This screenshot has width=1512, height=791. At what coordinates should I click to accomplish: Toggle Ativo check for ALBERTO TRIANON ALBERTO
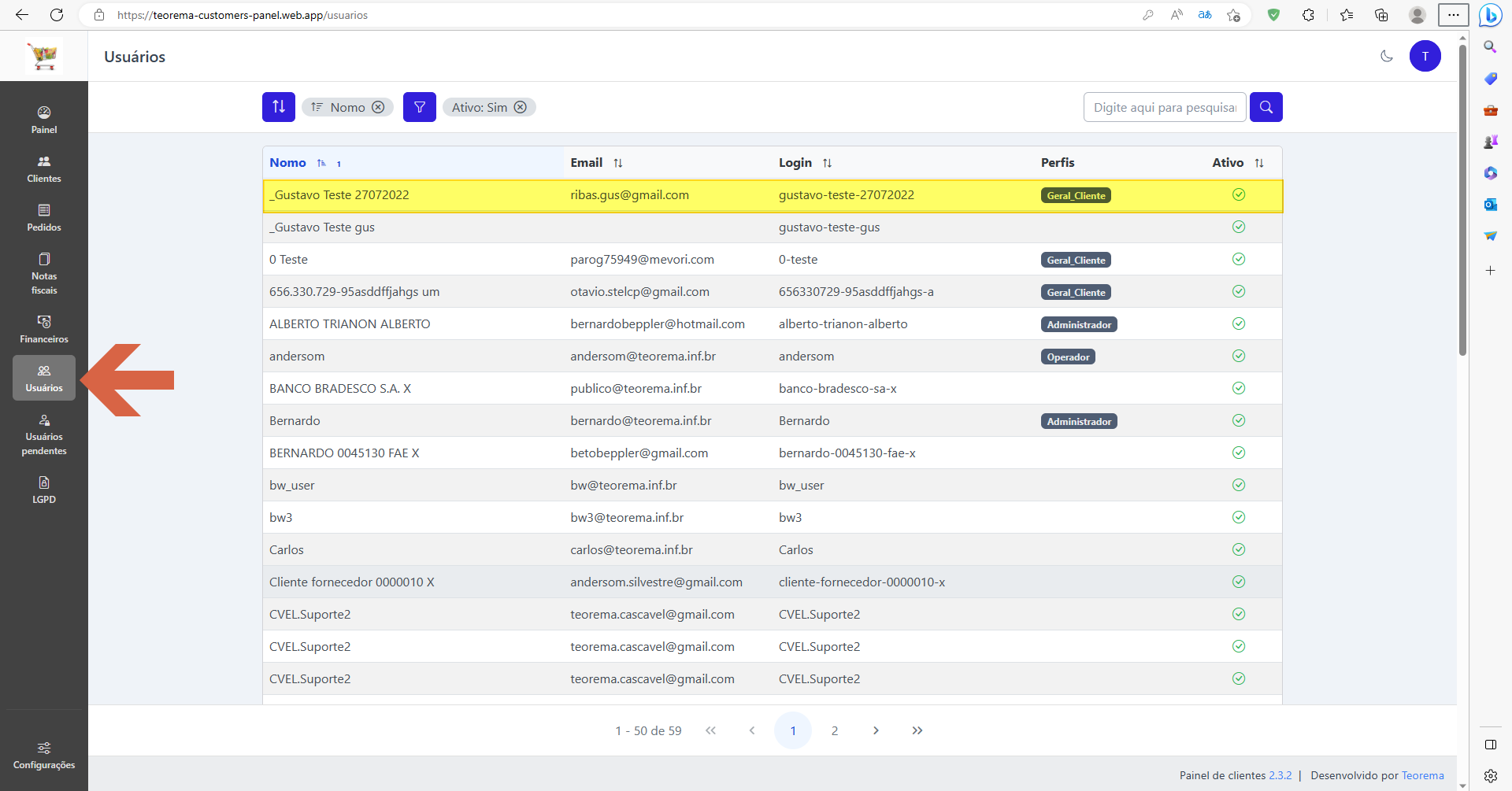pos(1239,323)
